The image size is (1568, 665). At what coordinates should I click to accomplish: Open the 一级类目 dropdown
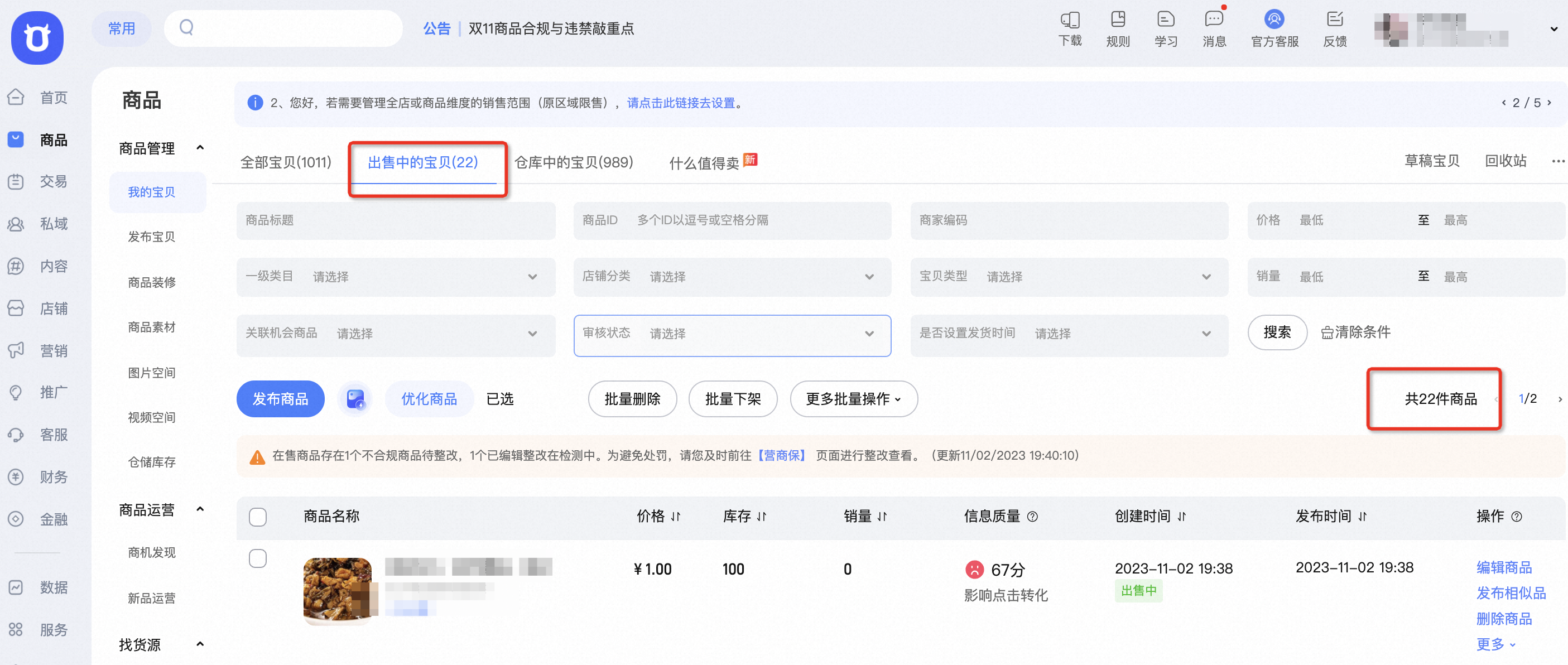pyautogui.click(x=396, y=277)
